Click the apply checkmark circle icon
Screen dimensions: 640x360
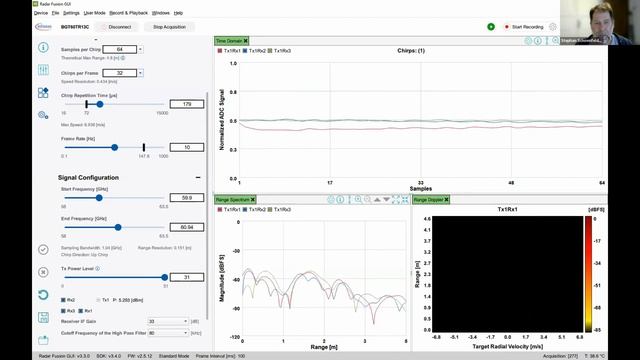click(43, 249)
